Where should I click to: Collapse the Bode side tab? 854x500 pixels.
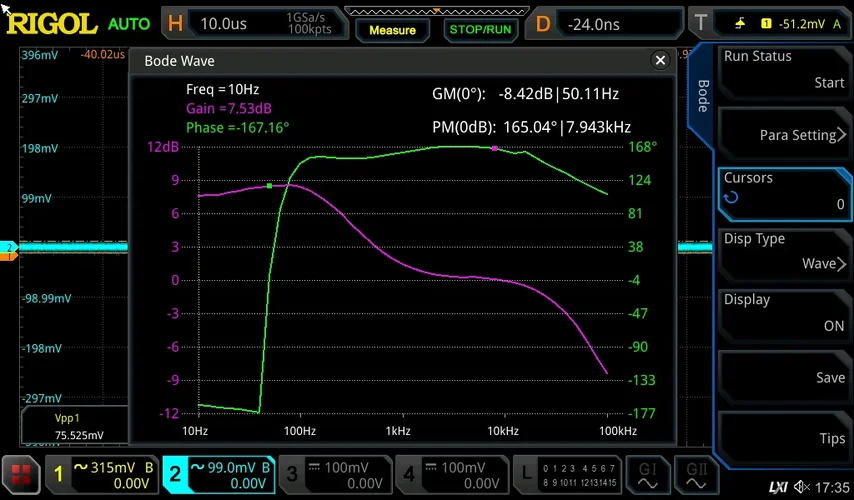(x=703, y=96)
